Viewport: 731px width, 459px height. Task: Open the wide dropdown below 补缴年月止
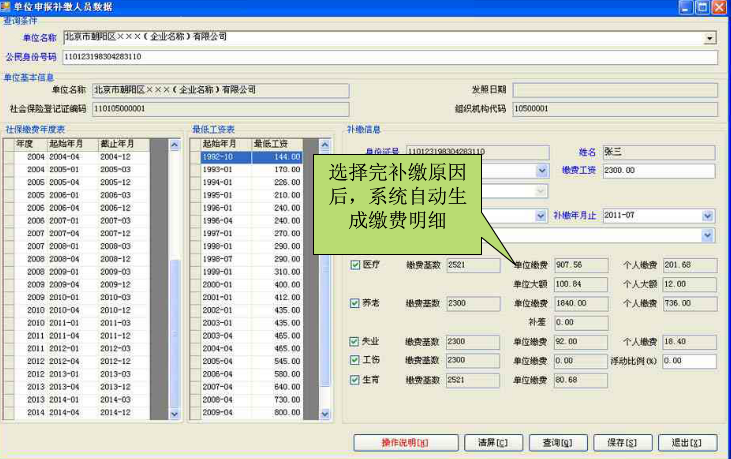coord(708,235)
